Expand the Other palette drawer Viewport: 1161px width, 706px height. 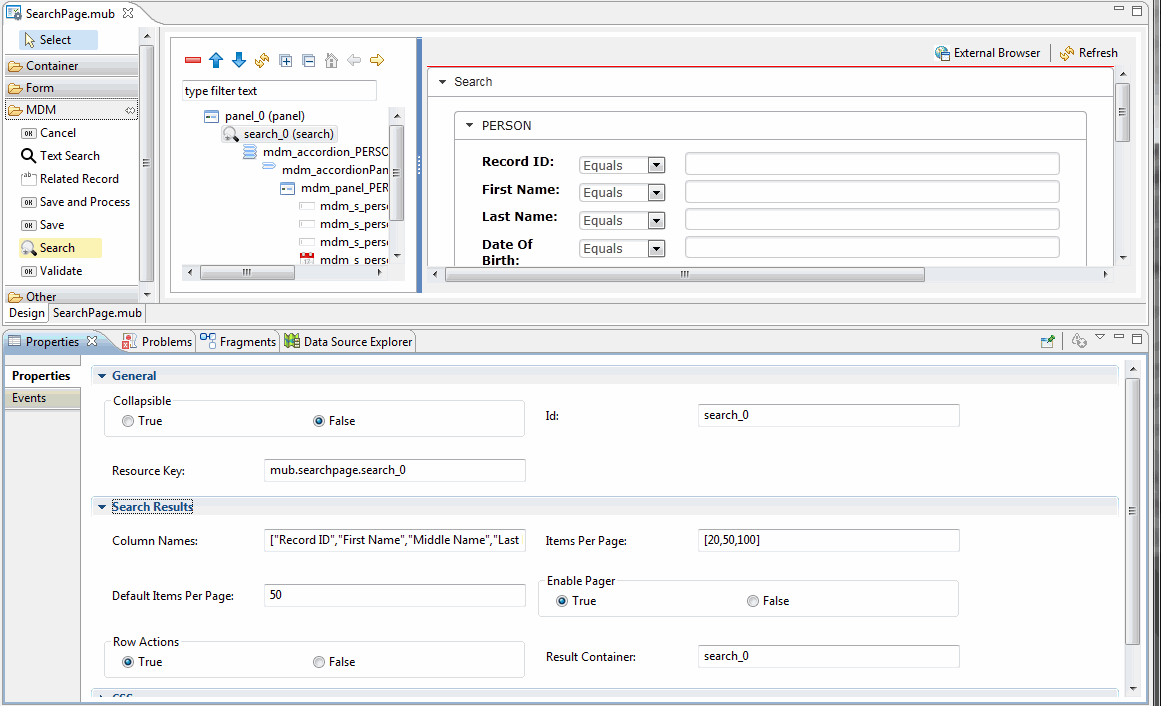[x=71, y=296]
